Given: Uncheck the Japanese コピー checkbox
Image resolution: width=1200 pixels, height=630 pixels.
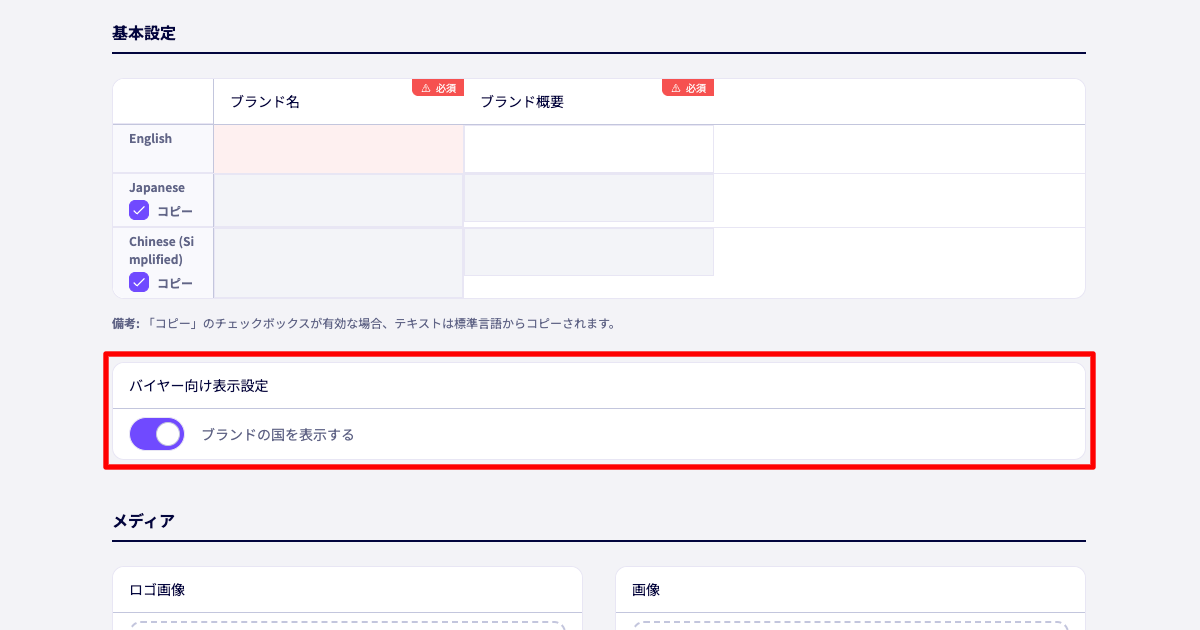Looking at the screenshot, I should (139, 211).
